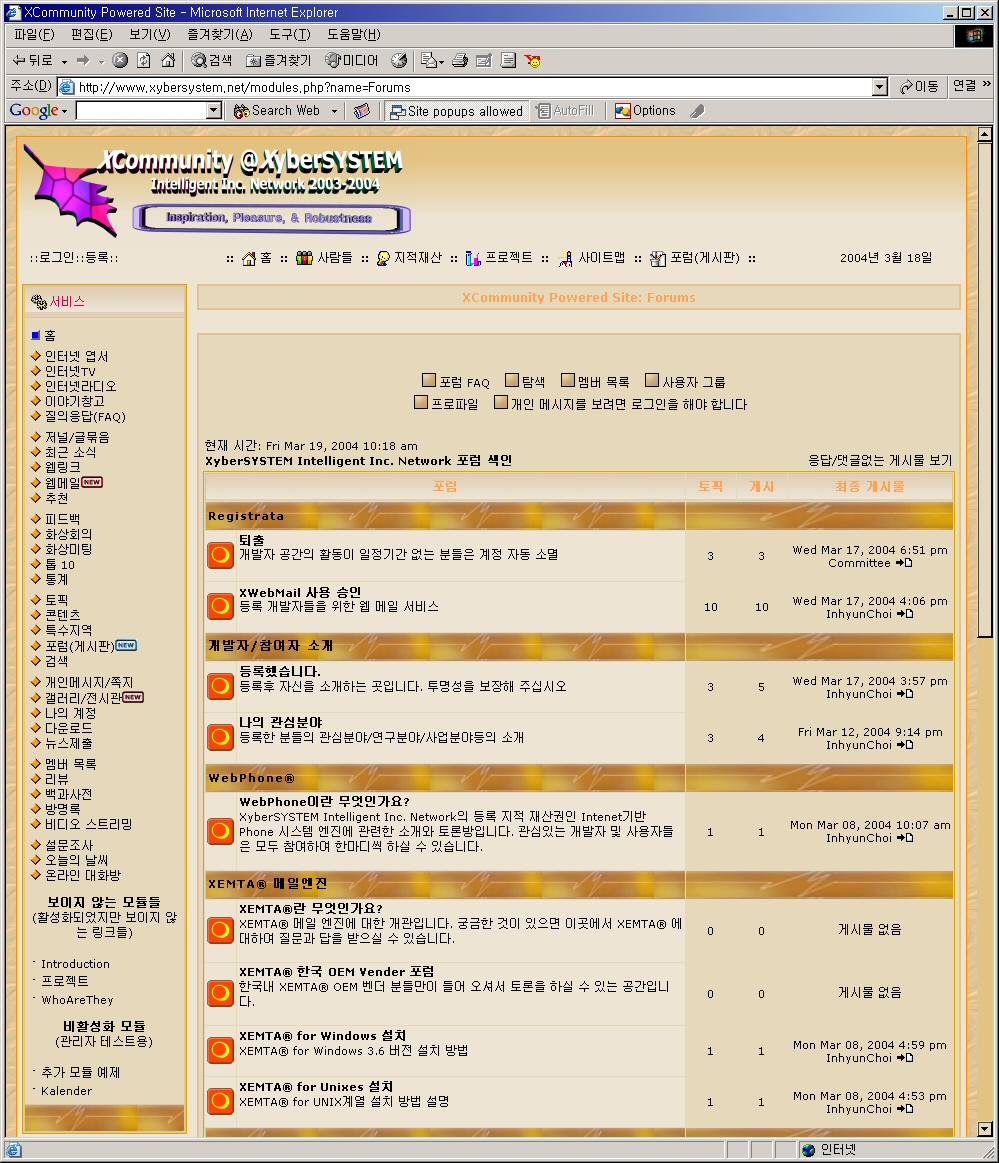Click the Print icon in the toolbar
The image size is (999, 1163).
pos(460,61)
